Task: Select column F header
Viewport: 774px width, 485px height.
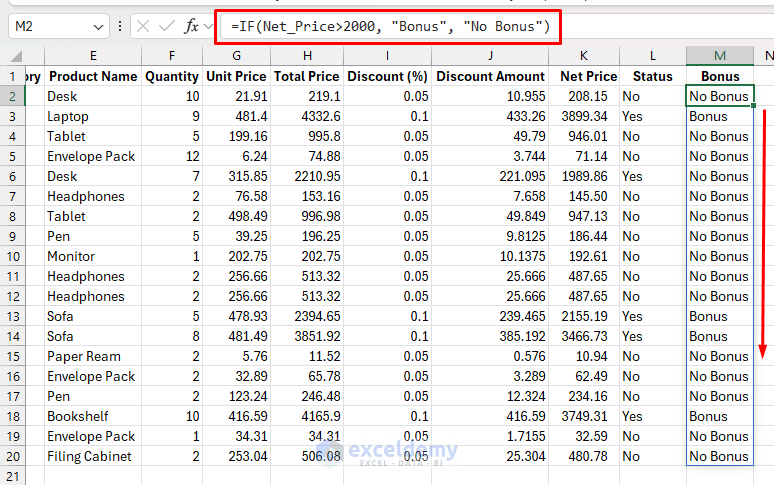Action: tap(172, 56)
